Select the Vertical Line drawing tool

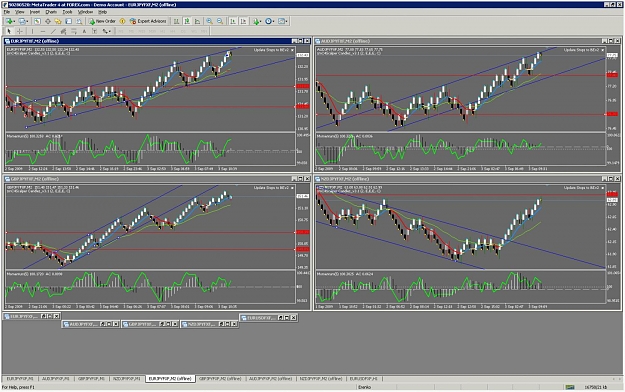point(32,31)
